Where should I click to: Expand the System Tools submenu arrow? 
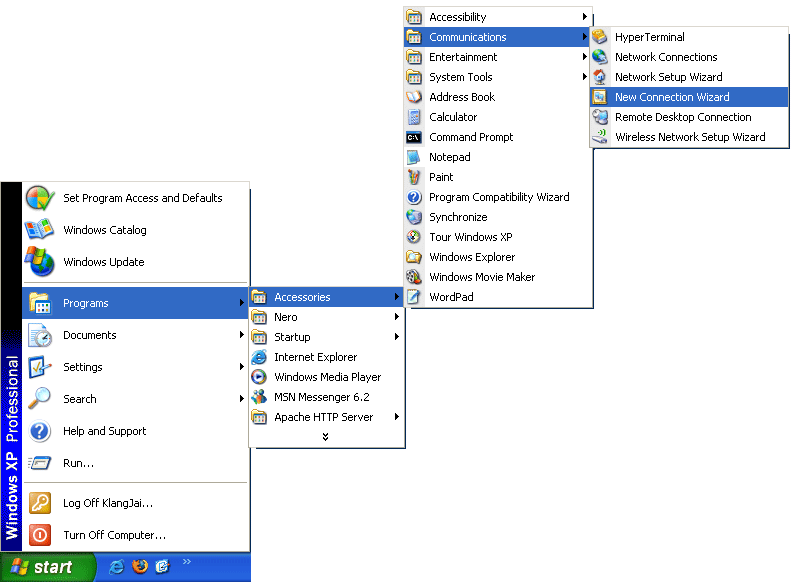pyautogui.click(x=584, y=77)
